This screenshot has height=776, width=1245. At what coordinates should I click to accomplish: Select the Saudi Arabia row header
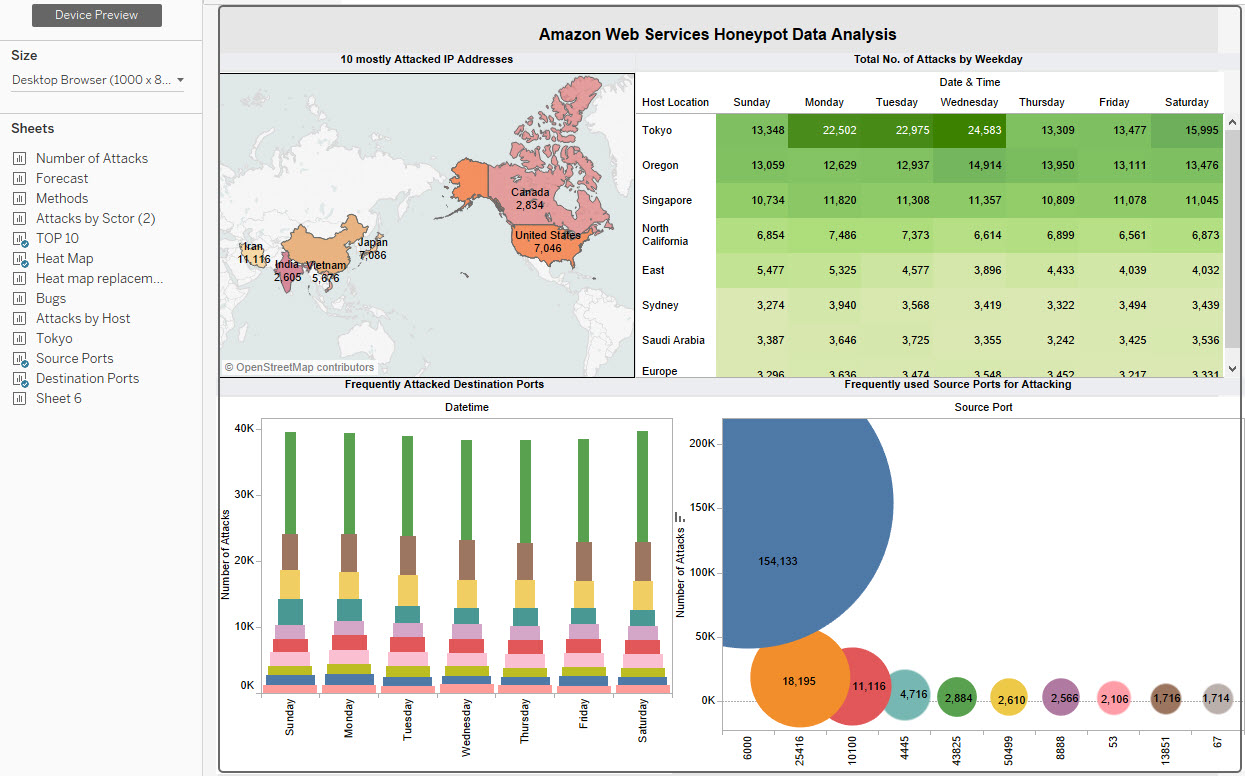(x=673, y=341)
